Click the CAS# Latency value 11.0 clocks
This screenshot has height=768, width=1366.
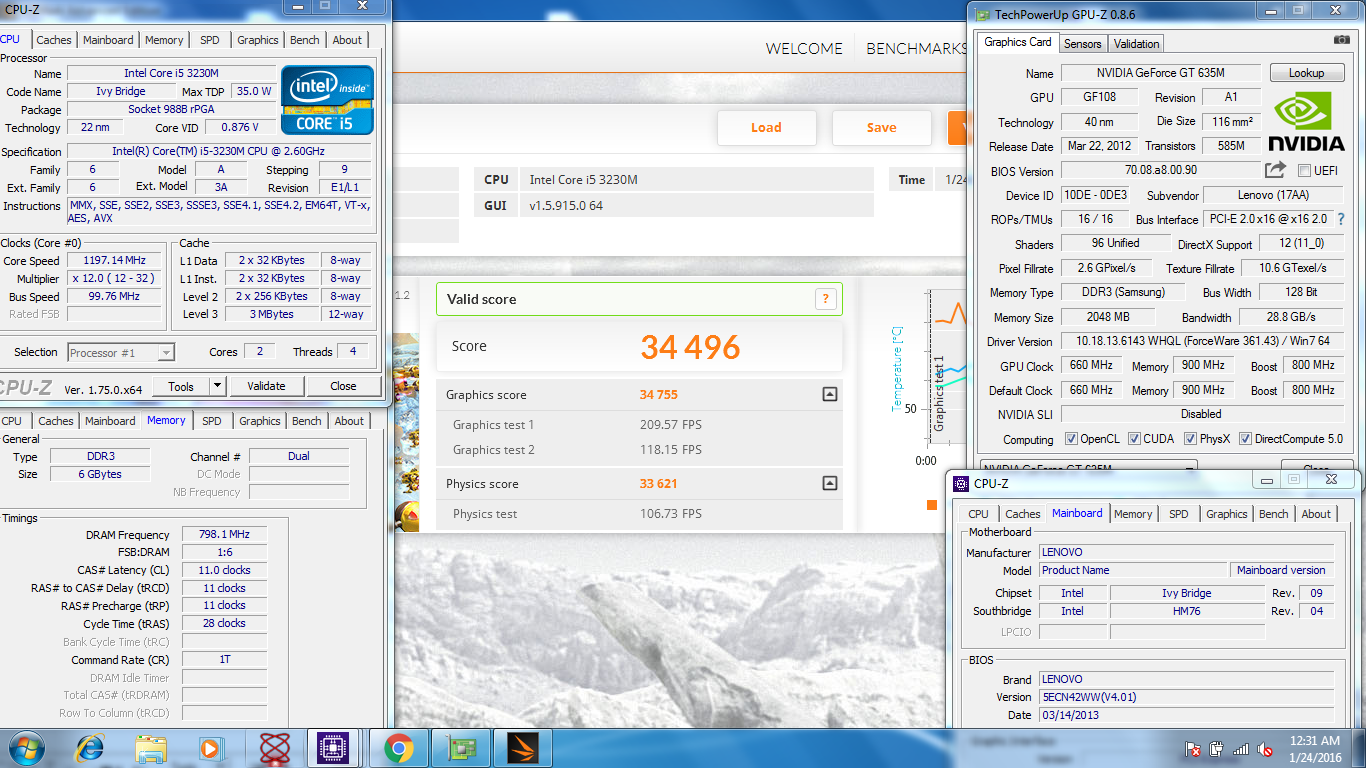224,570
